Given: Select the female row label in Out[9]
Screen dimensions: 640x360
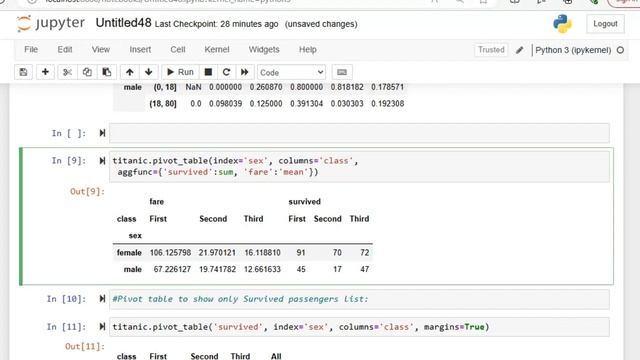Looking at the screenshot, I should coord(129,253).
